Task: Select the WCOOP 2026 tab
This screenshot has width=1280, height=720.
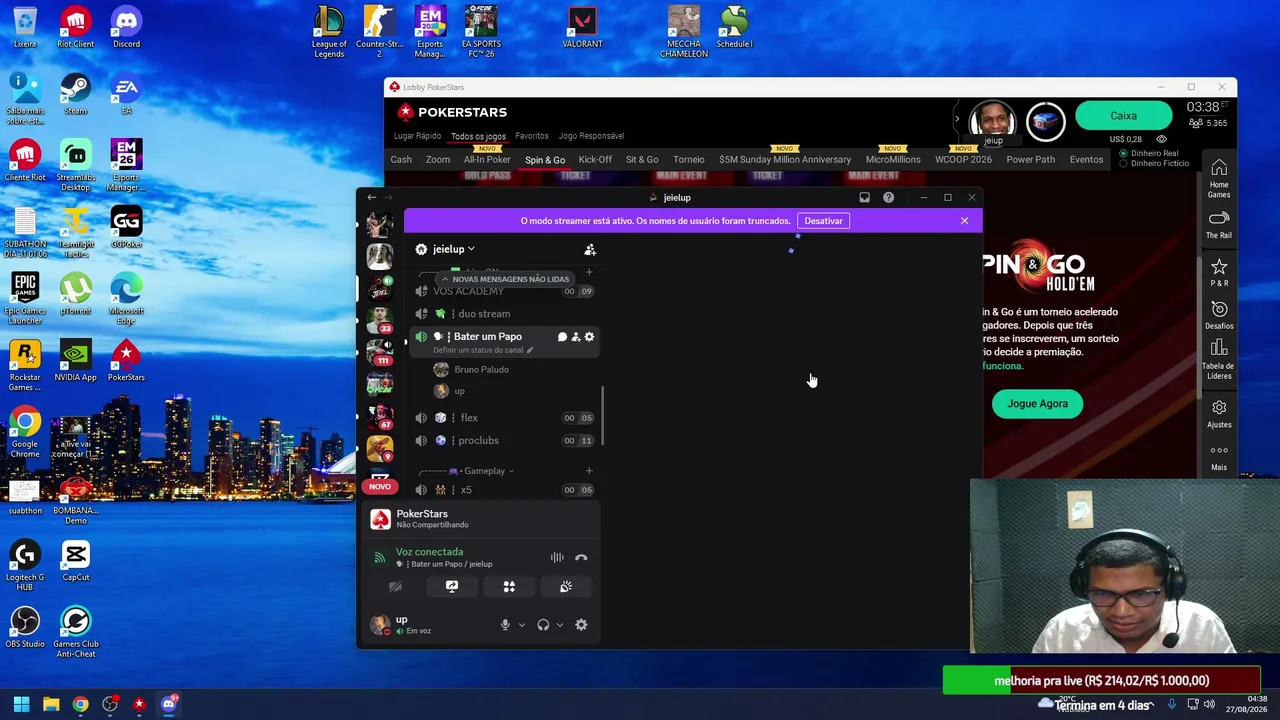Action: pyautogui.click(x=963, y=160)
